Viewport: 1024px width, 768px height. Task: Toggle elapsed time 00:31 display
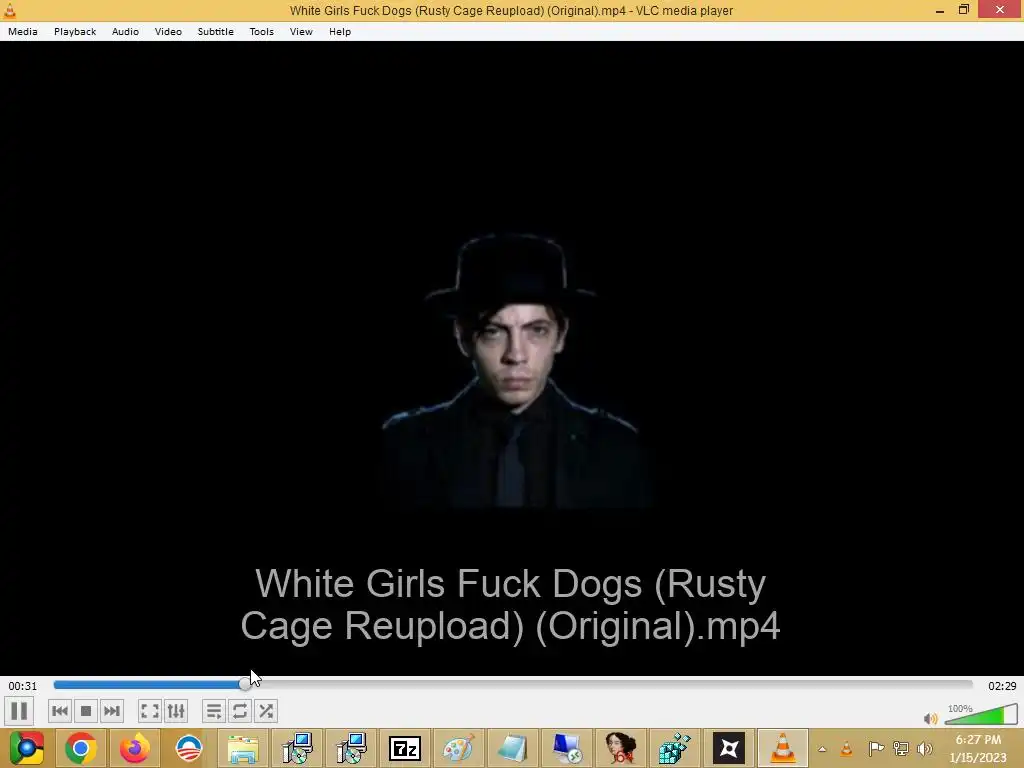tap(23, 686)
